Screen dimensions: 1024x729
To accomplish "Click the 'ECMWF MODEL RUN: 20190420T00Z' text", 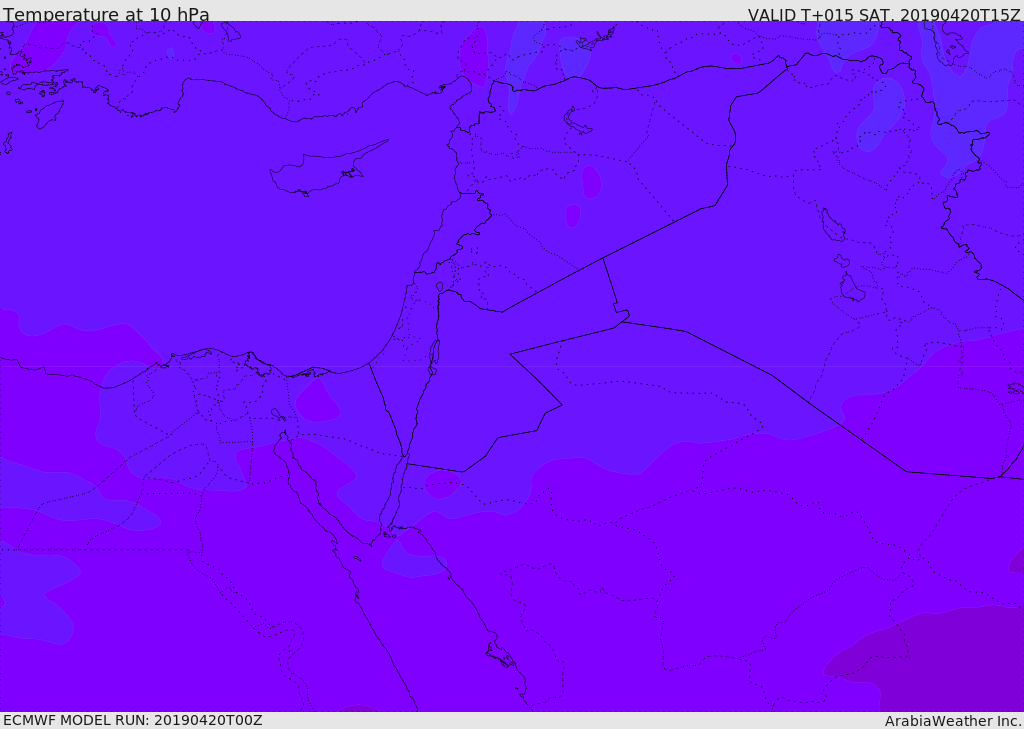I will pos(133,720).
